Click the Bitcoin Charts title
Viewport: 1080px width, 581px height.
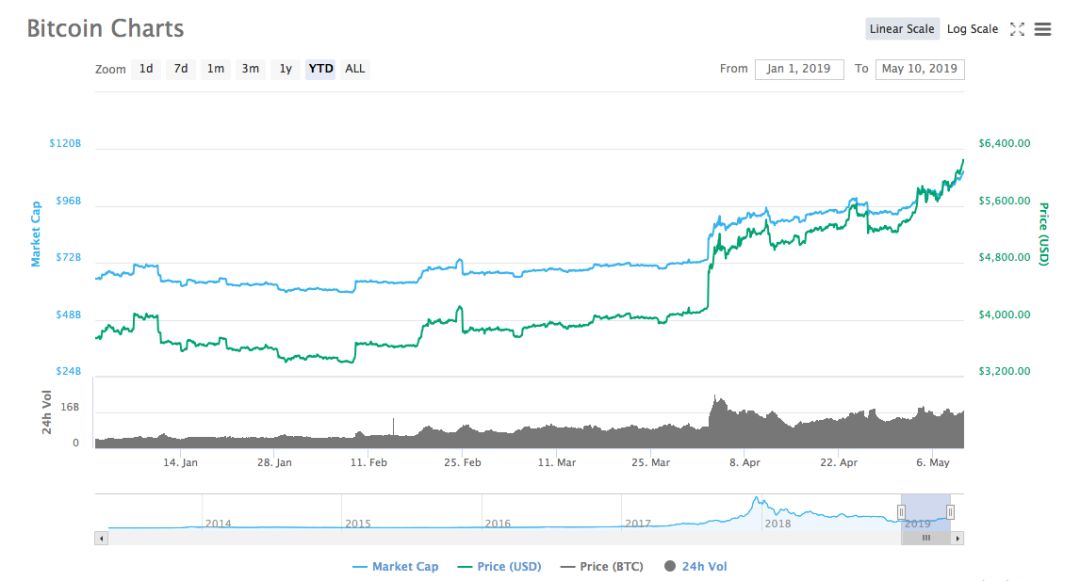pos(105,28)
